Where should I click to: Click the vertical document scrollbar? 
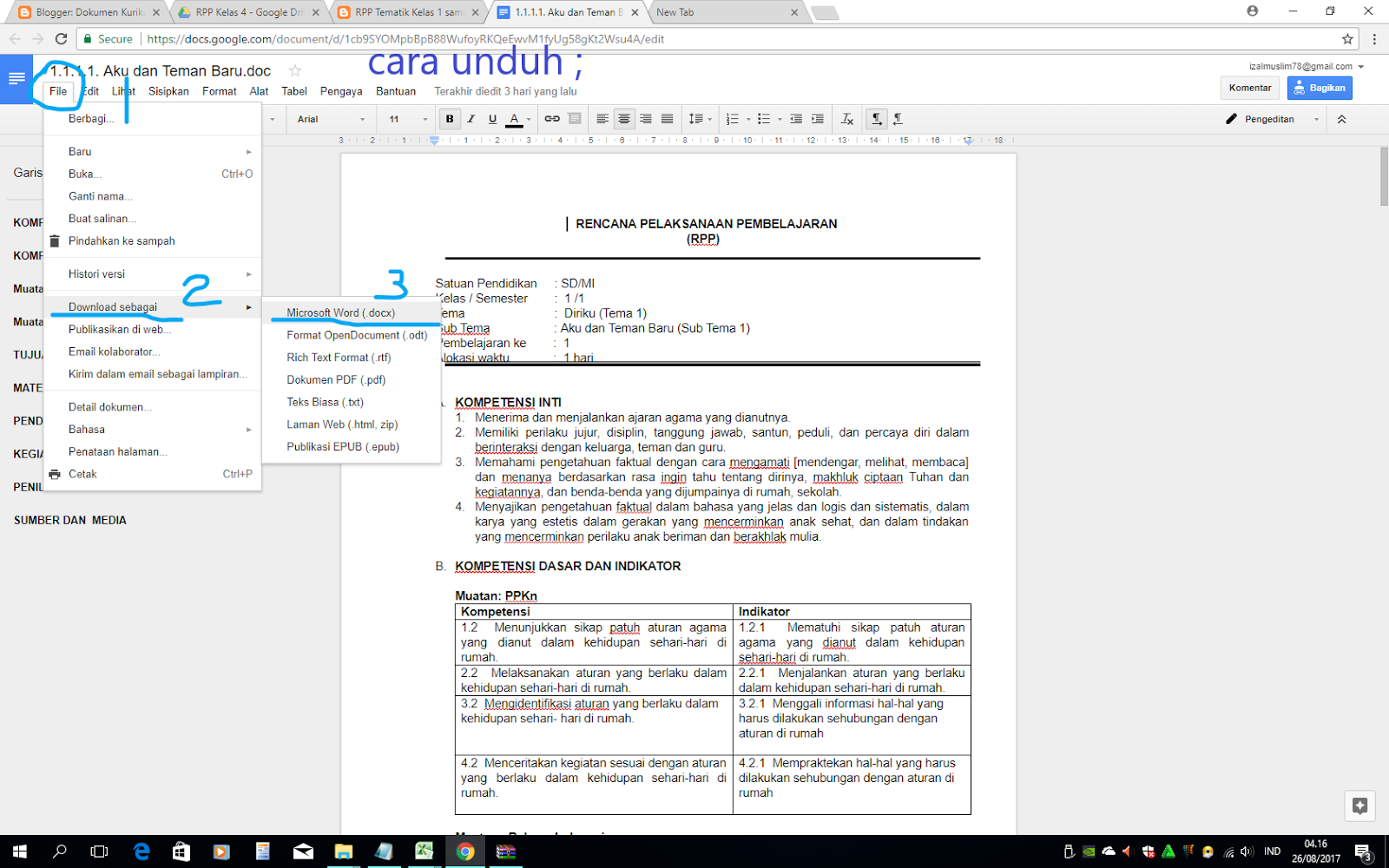1384,177
